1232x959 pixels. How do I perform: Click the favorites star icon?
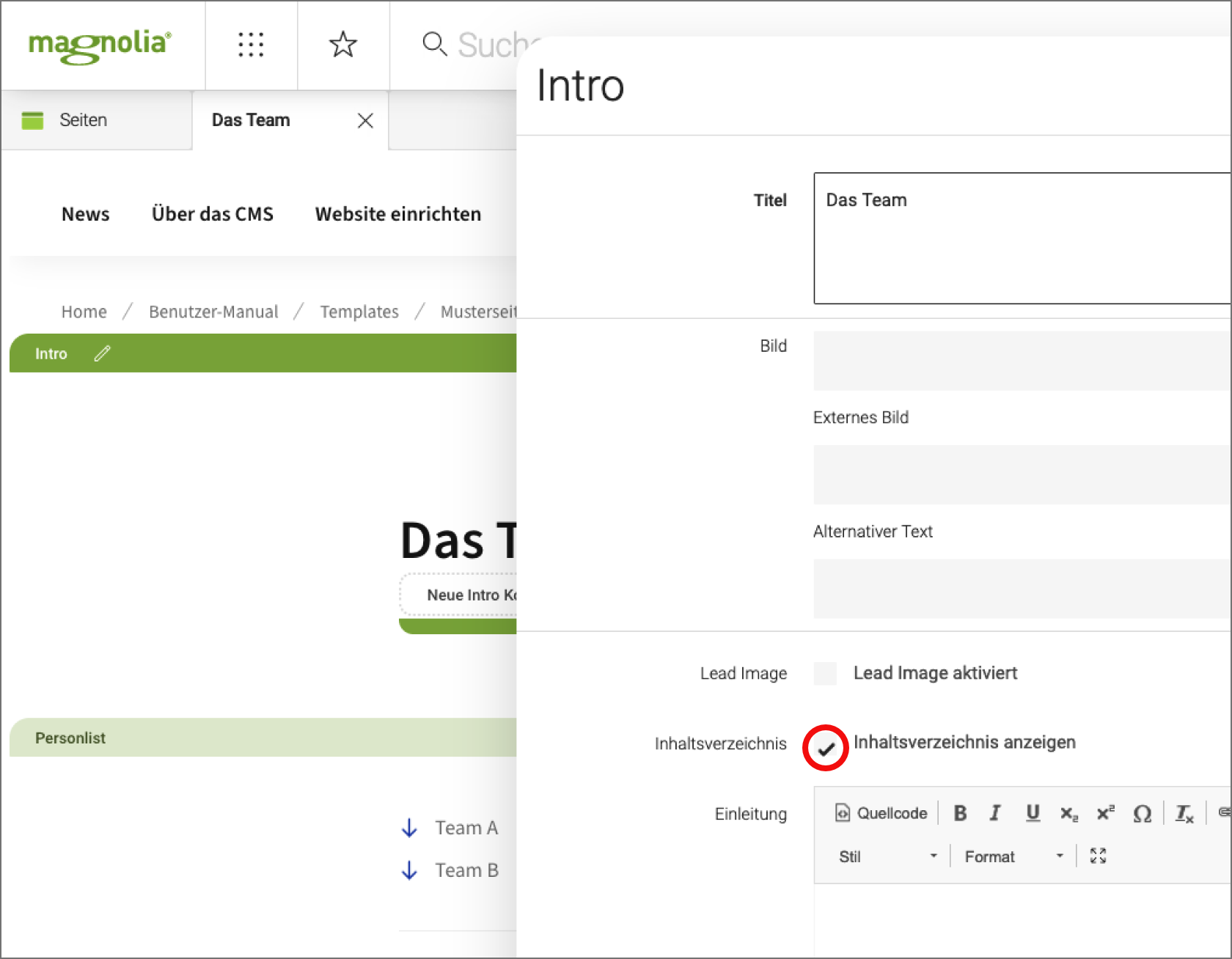click(x=342, y=45)
